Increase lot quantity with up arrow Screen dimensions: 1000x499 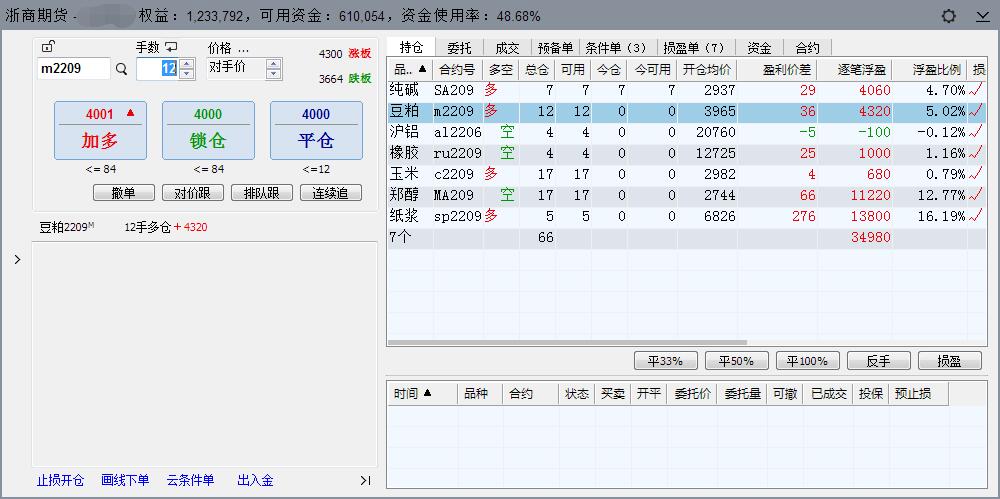[x=185, y=63]
